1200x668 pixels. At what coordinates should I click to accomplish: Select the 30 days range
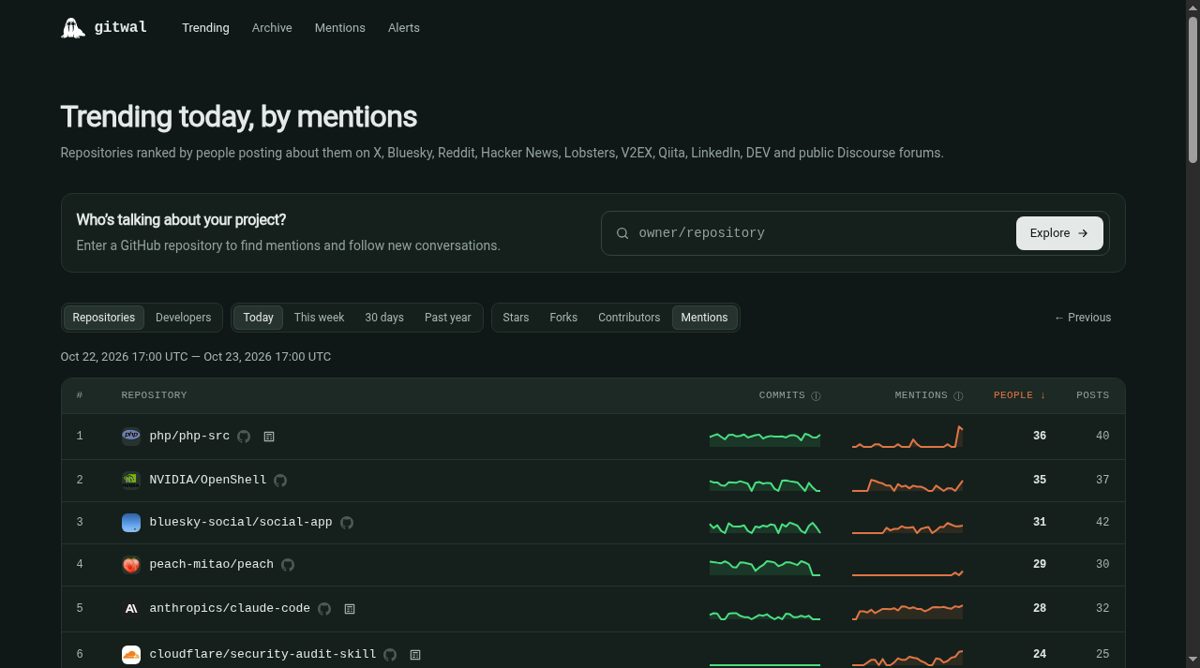384,317
